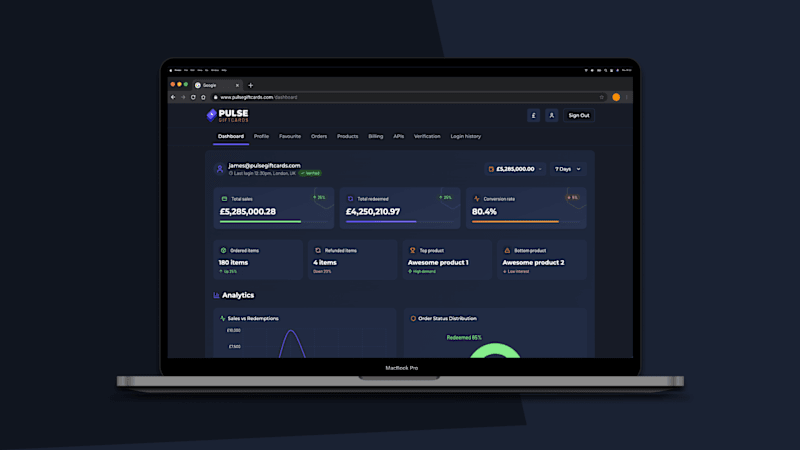The height and width of the screenshot is (450, 800).
Task: Click the £5,285,000.28 total sales value
Action: tap(248, 211)
